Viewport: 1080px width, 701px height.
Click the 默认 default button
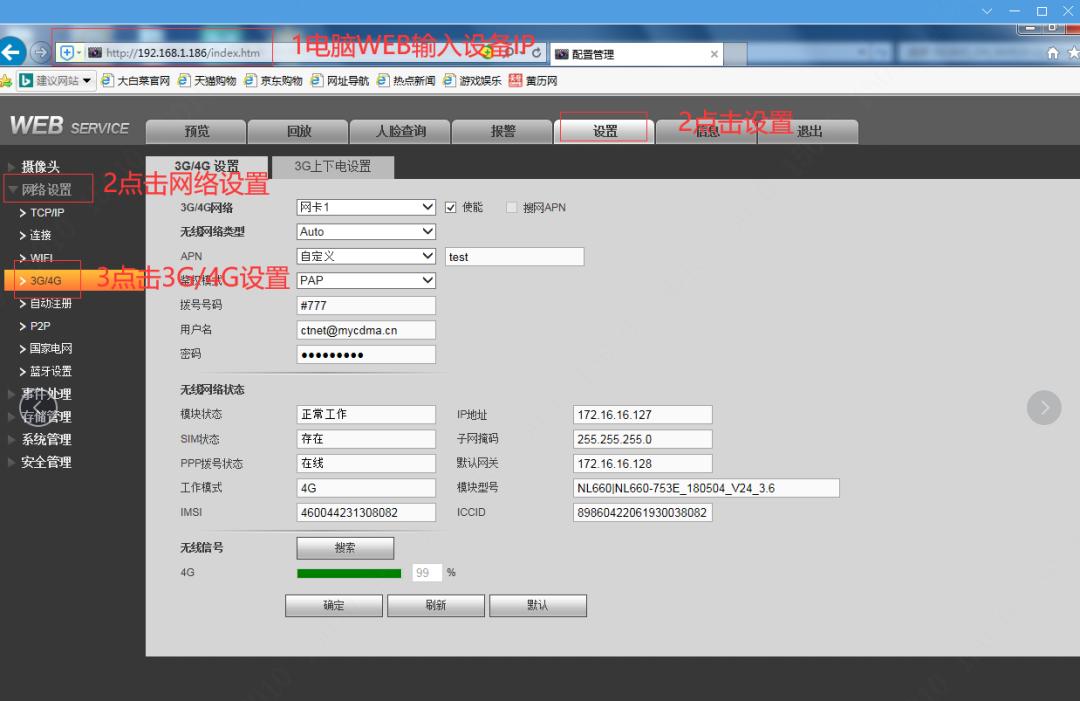click(x=537, y=605)
